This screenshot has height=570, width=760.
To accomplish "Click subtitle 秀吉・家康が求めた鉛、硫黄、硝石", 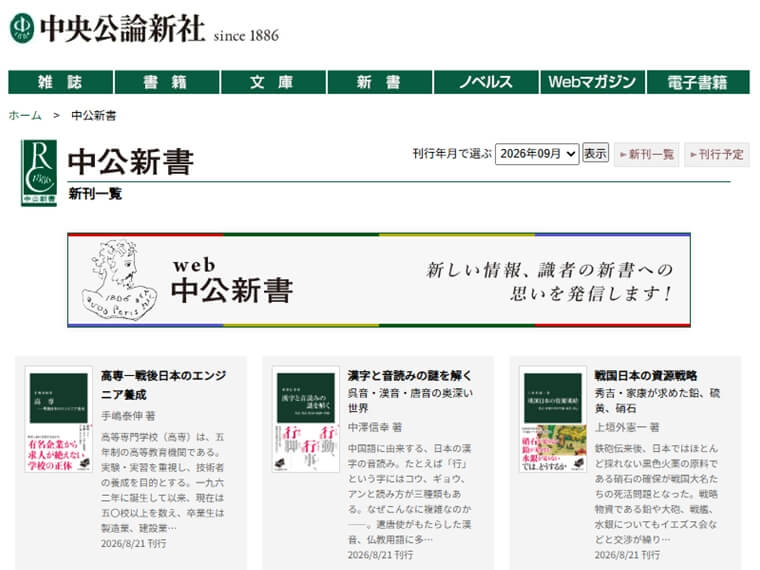I will click(657, 400).
